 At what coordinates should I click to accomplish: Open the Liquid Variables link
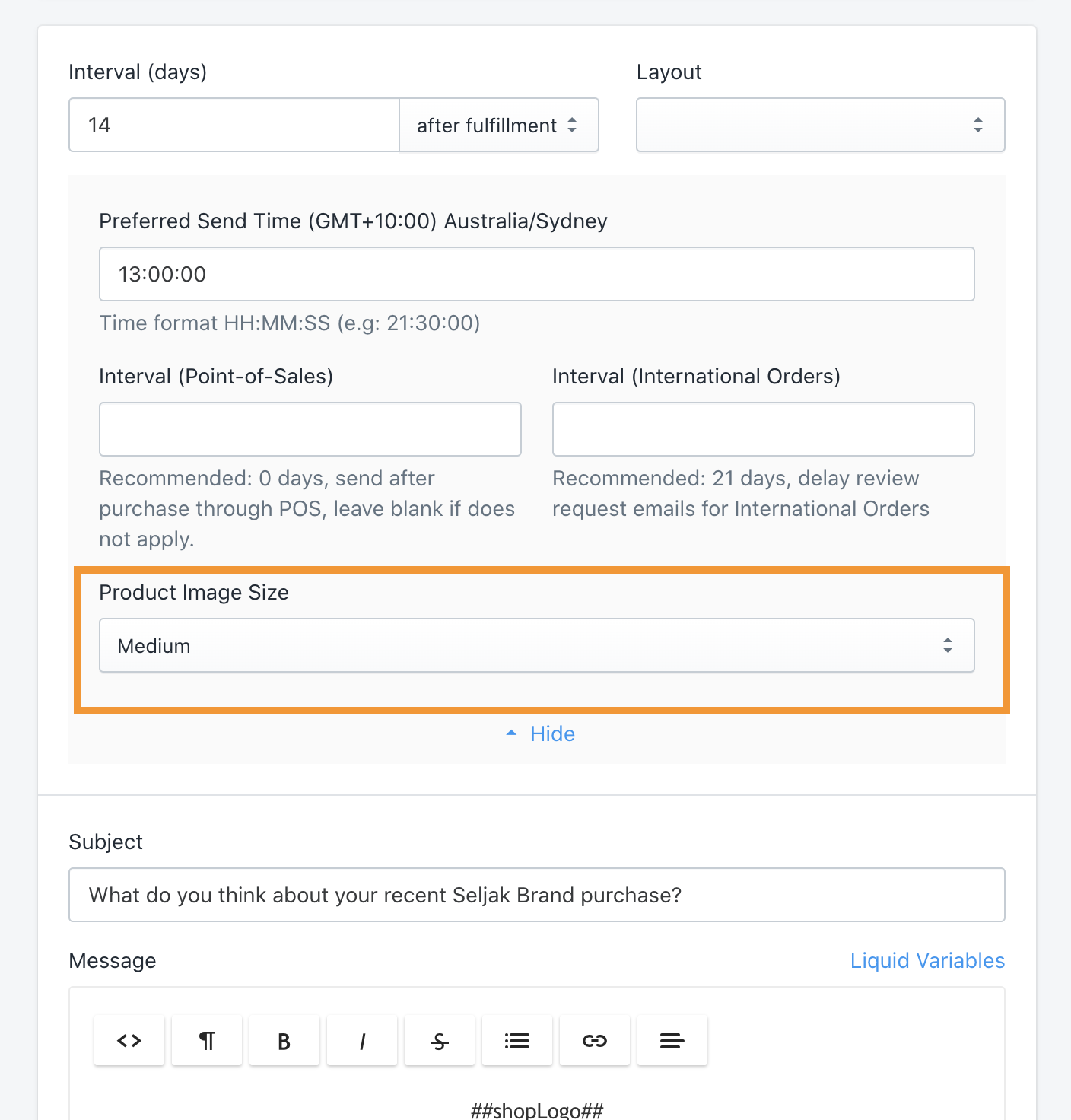(x=927, y=960)
